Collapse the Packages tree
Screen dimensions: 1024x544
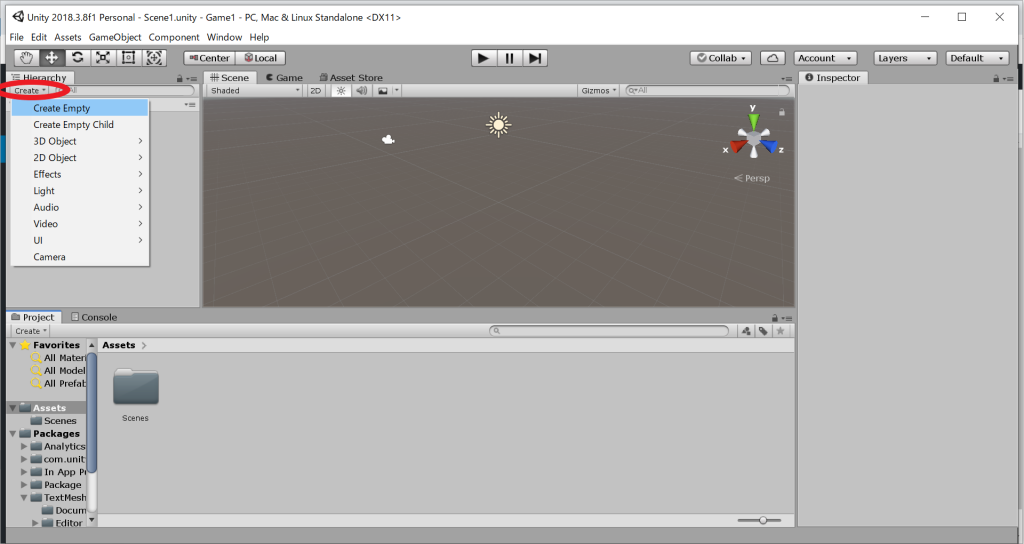pos(13,434)
